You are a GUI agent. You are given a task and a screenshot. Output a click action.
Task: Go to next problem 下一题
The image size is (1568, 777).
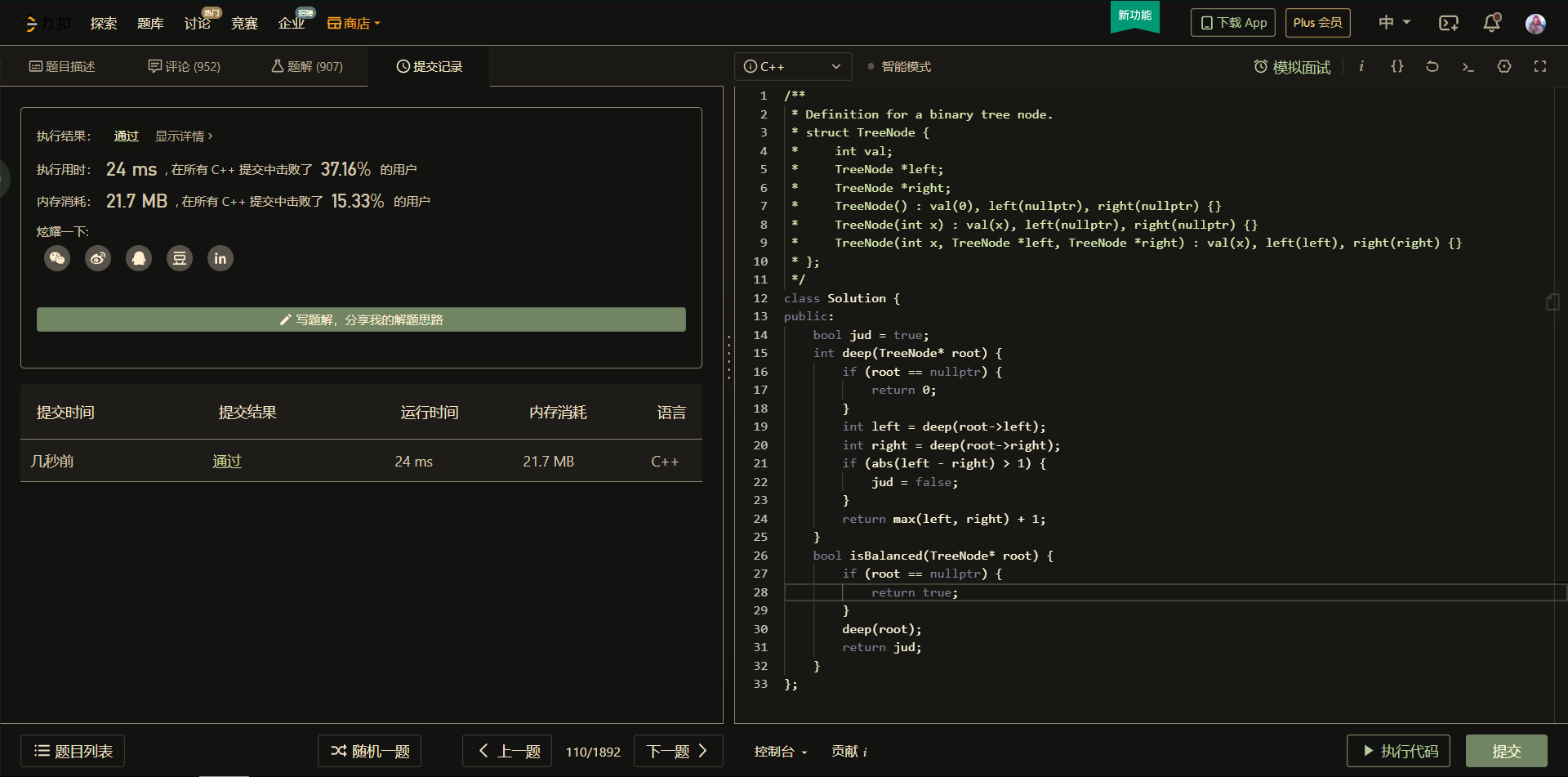click(678, 751)
